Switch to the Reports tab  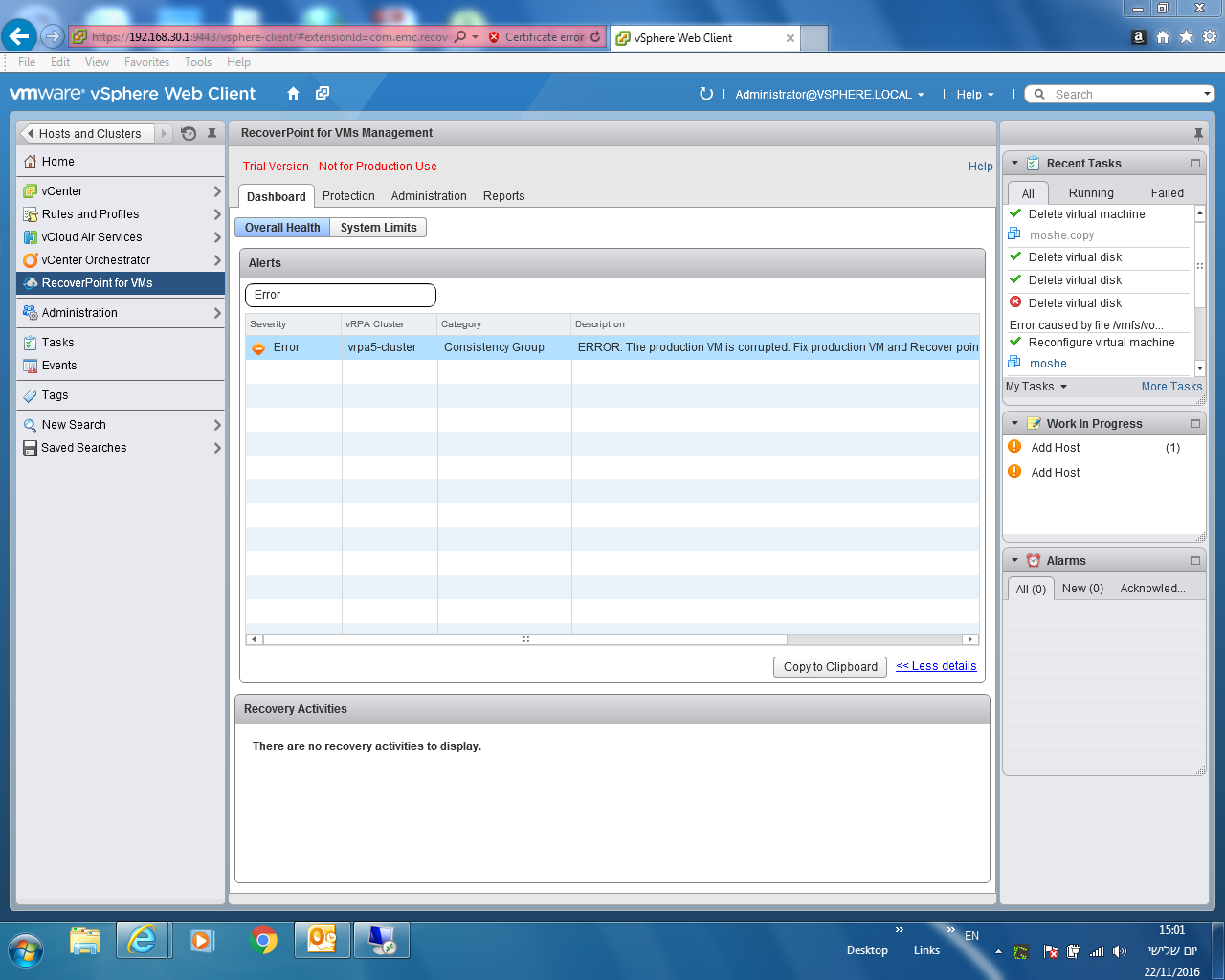pos(503,196)
